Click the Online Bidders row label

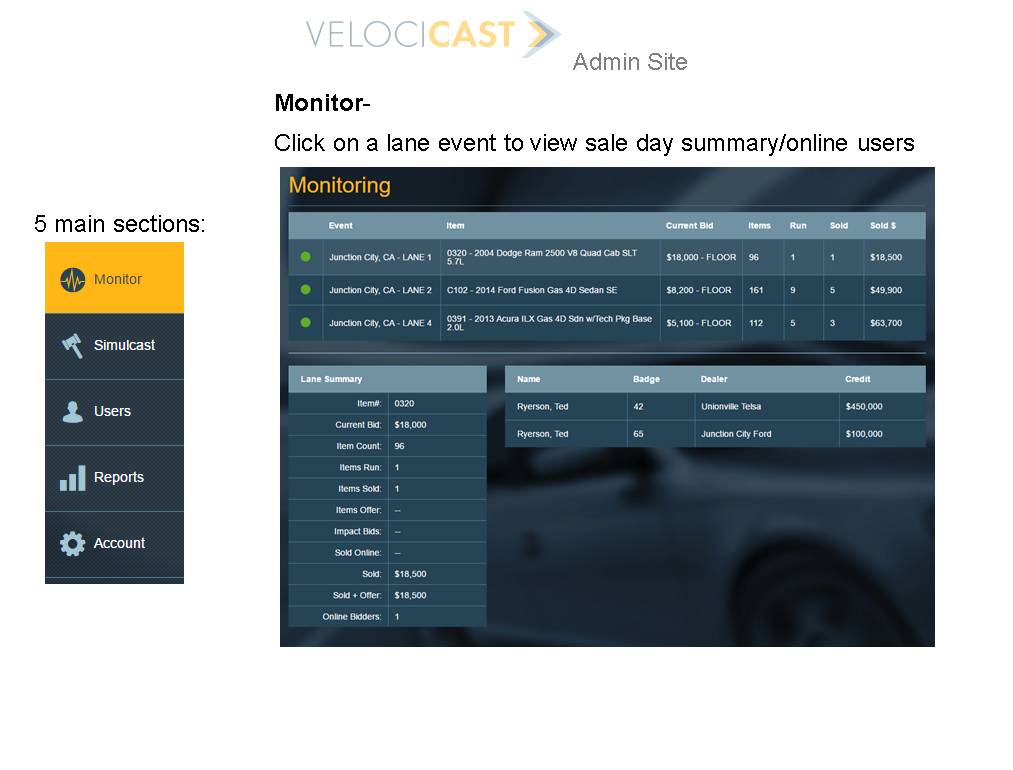pyautogui.click(x=351, y=616)
